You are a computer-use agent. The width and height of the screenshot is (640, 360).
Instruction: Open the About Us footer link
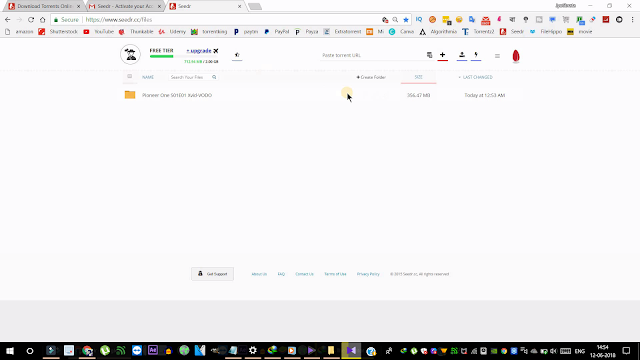pos(259,274)
